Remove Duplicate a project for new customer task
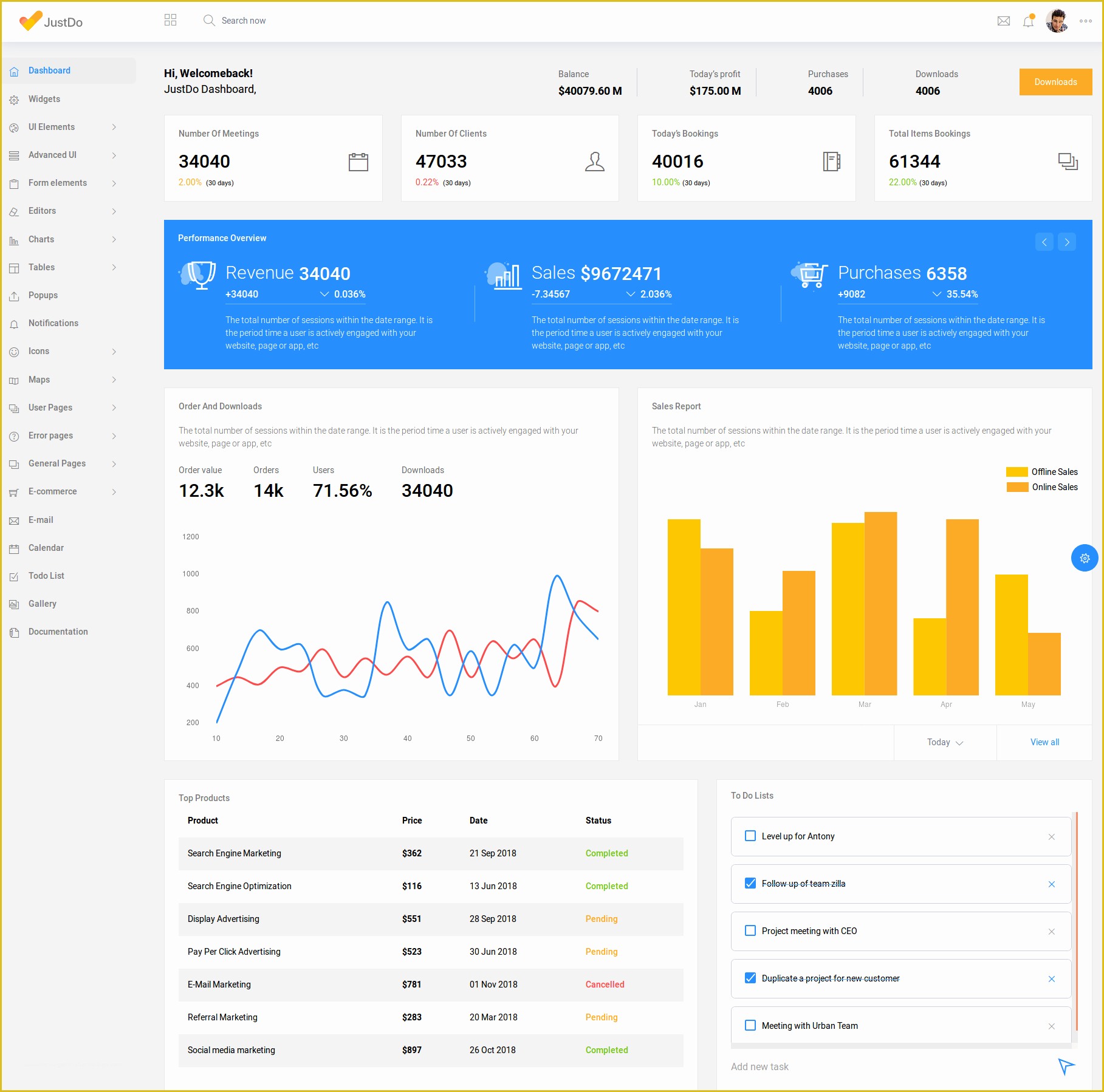Image resolution: width=1104 pixels, height=1092 pixels. pos(1052,979)
